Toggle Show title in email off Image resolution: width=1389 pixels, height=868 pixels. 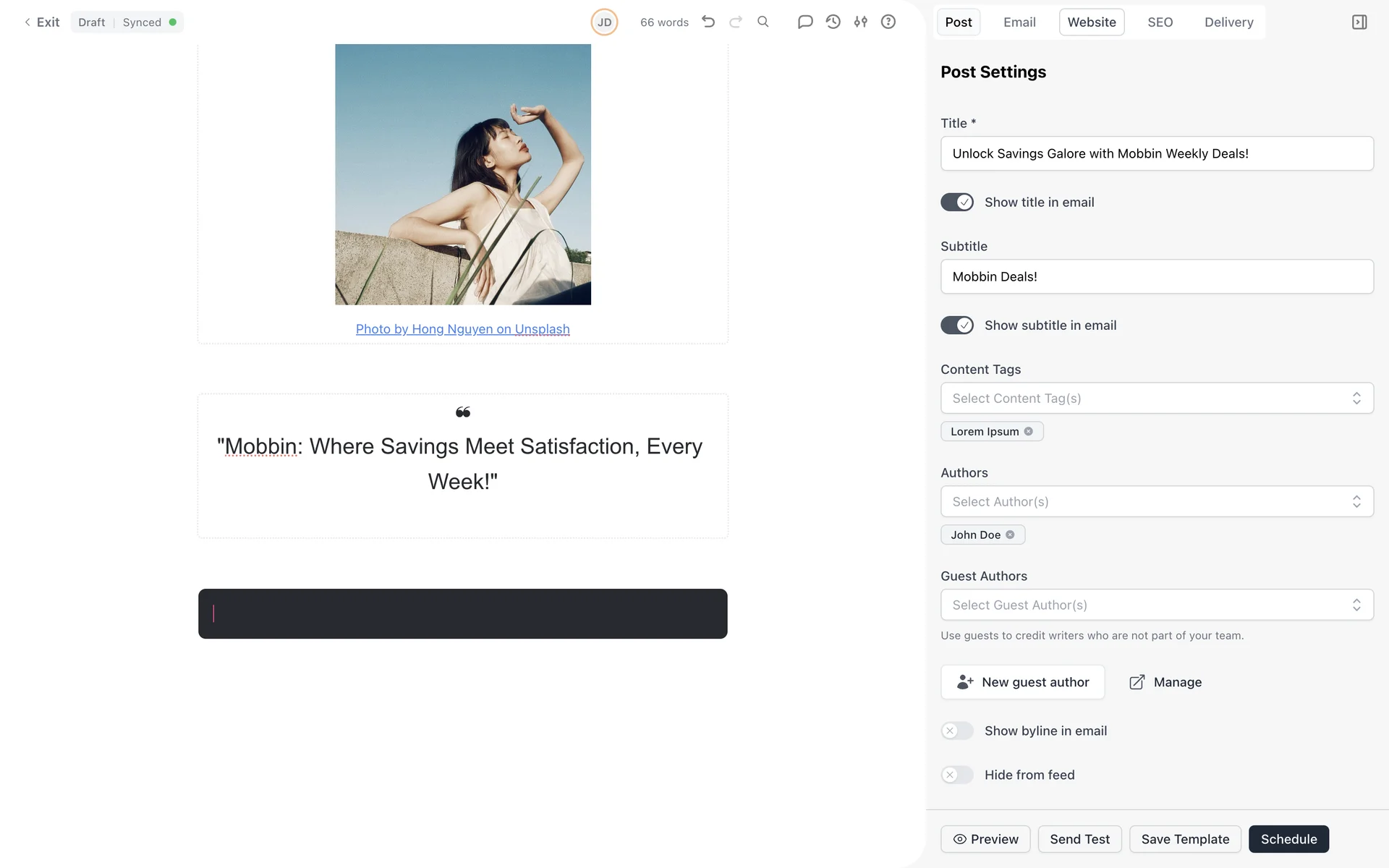(x=957, y=203)
